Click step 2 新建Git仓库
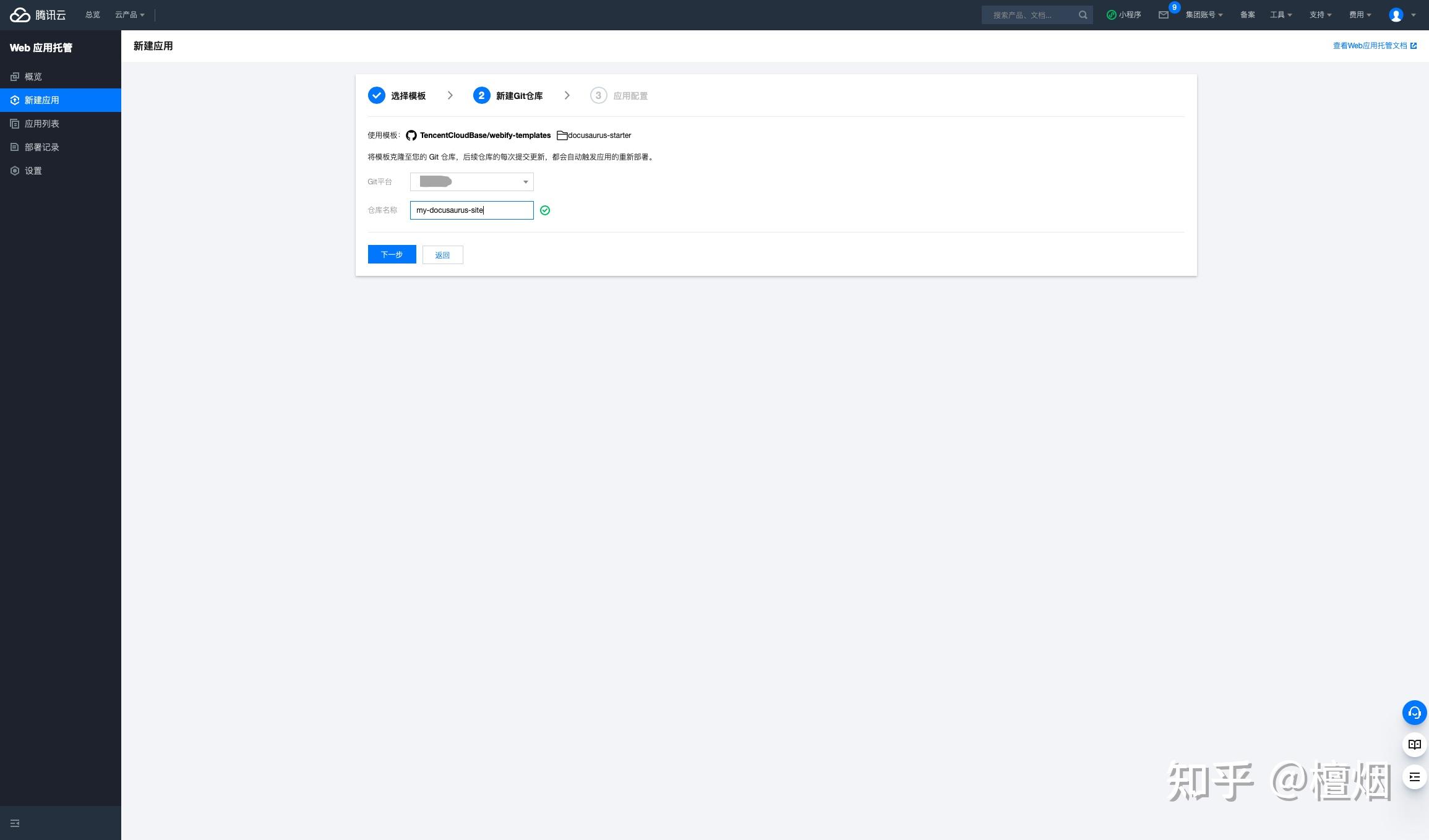This screenshot has height=840, width=1429. (508, 95)
